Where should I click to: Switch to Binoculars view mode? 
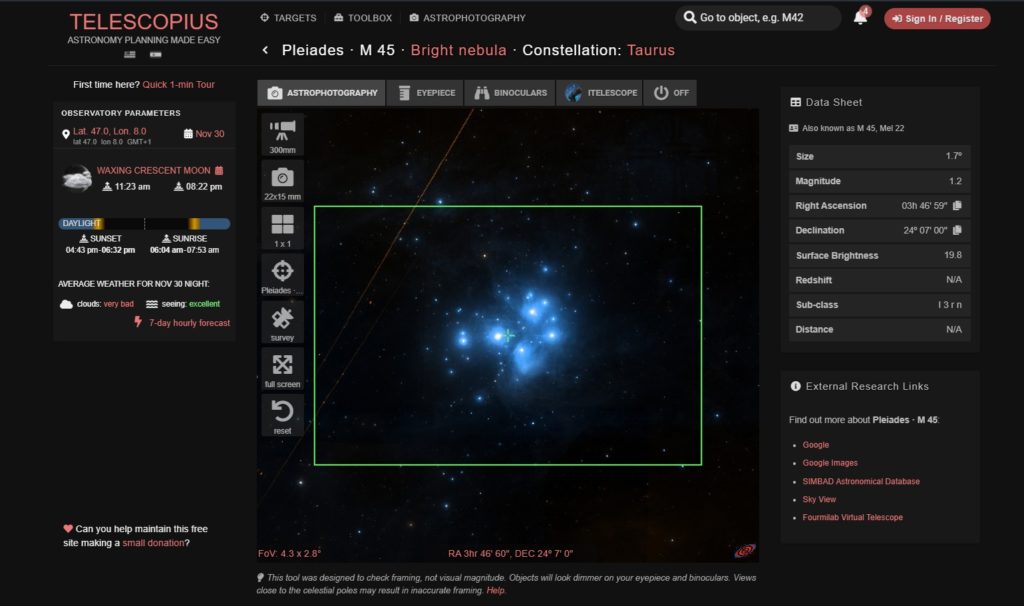pyautogui.click(x=508, y=92)
